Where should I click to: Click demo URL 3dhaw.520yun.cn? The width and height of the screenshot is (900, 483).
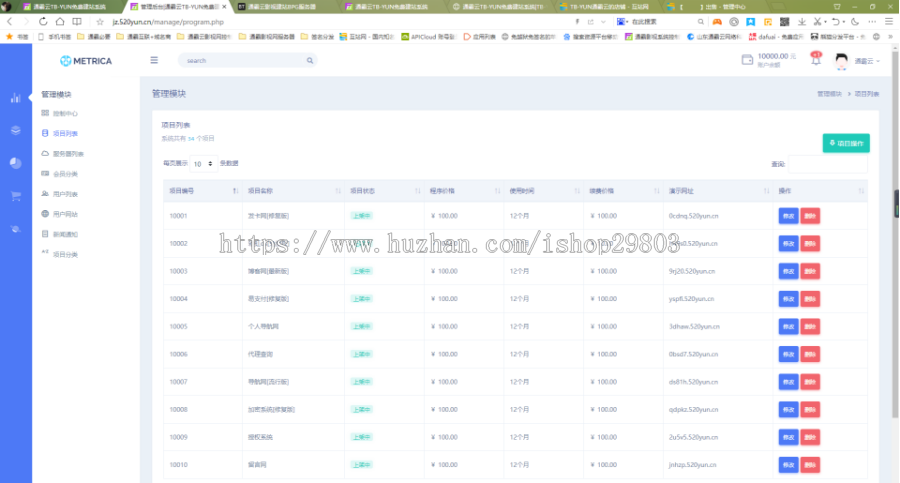[694, 326]
